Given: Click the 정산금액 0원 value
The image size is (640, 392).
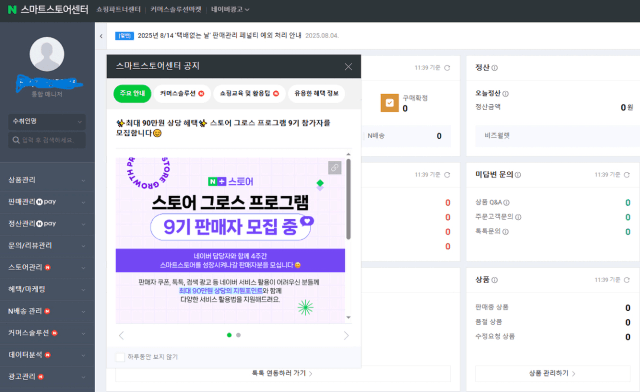Looking at the screenshot, I should [x=627, y=107].
